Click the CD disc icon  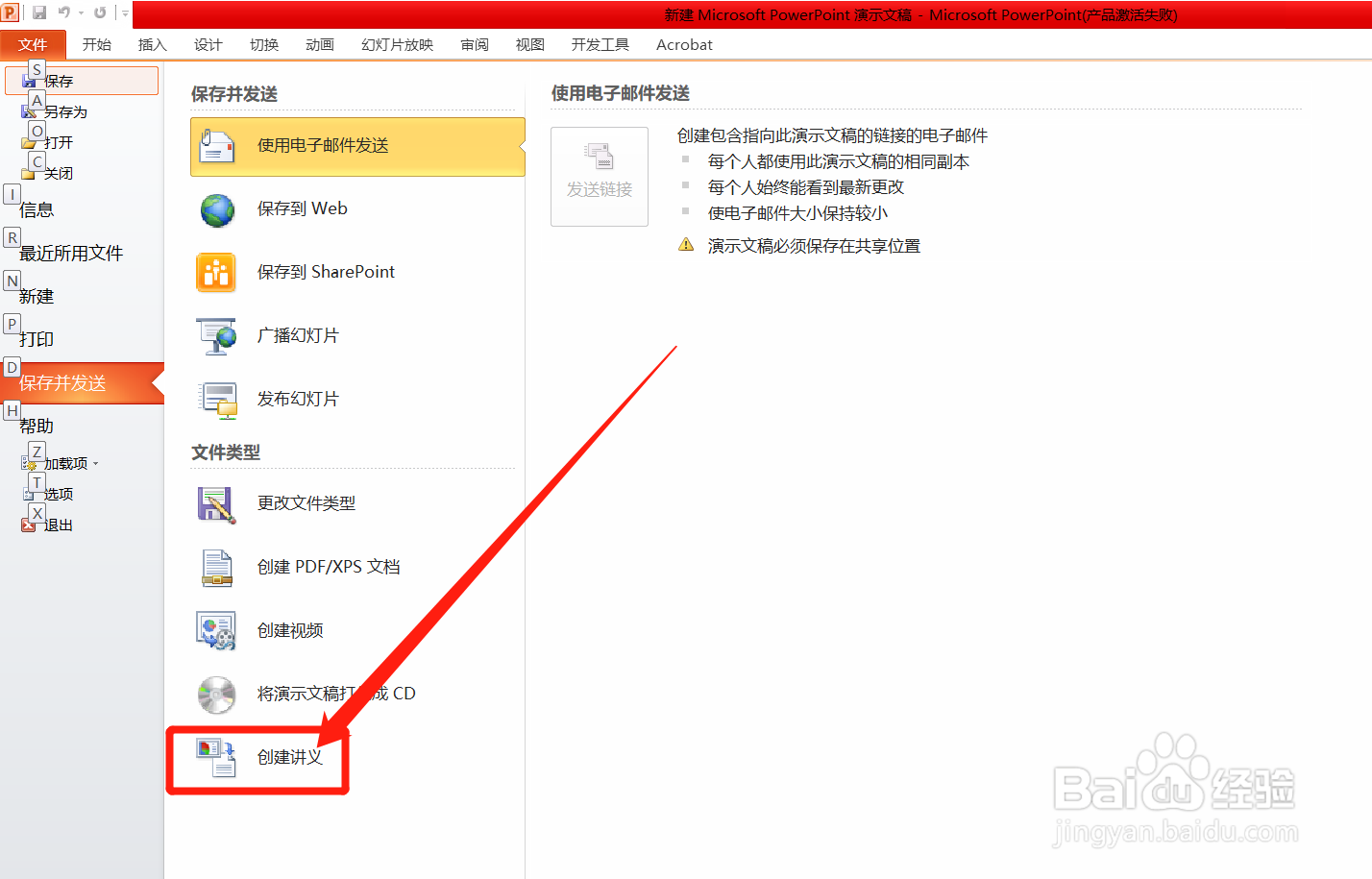point(216,695)
